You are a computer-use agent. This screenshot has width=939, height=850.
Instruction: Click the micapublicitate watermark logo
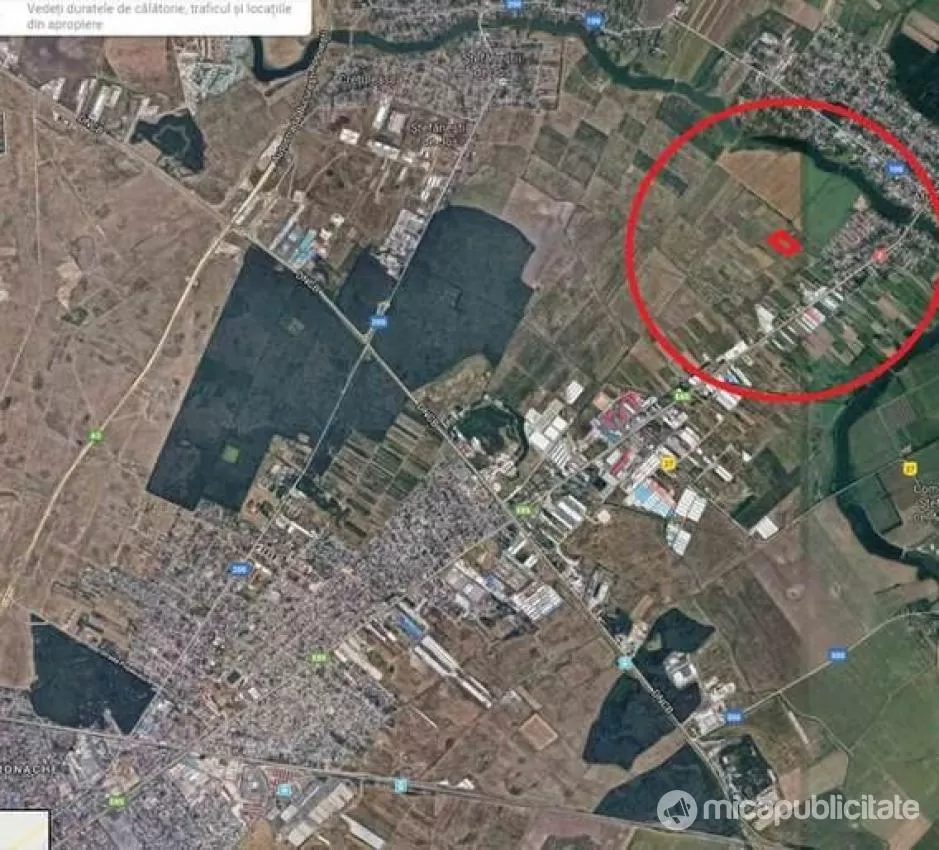coord(788,809)
